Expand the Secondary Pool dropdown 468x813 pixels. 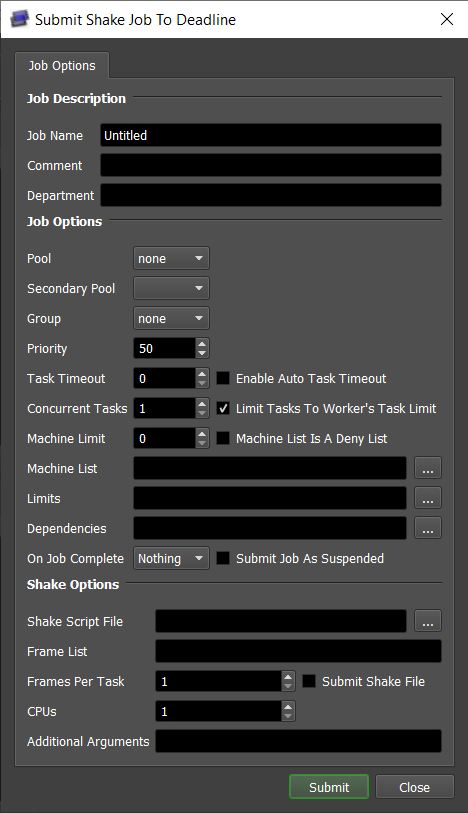click(171, 288)
